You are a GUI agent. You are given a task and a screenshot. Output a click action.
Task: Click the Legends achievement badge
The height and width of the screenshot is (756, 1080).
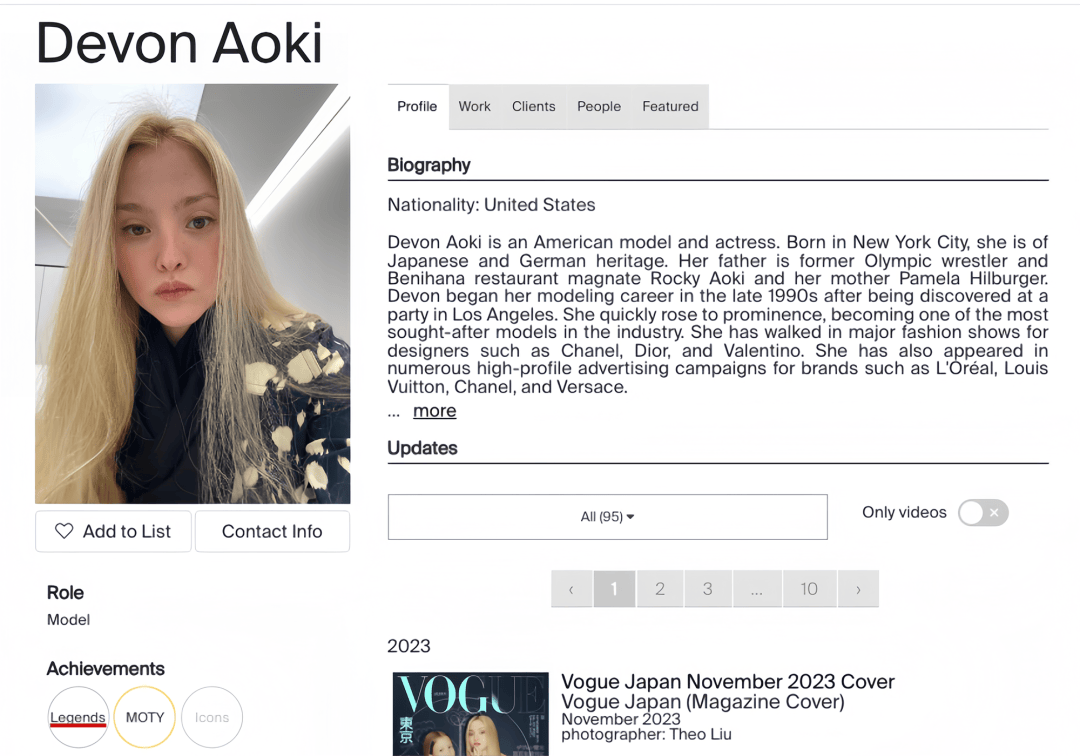pyautogui.click(x=78, y=717)
